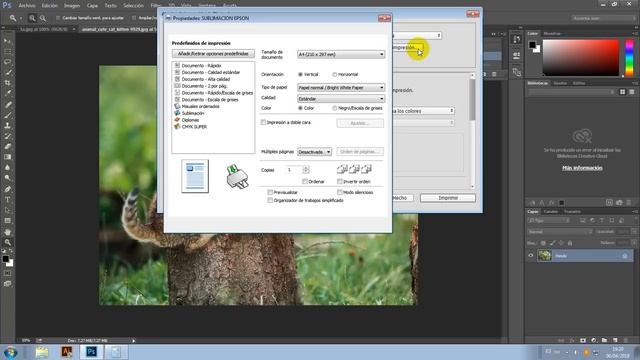
Task: Select the Lasso tool
Action: click(7, 62)
